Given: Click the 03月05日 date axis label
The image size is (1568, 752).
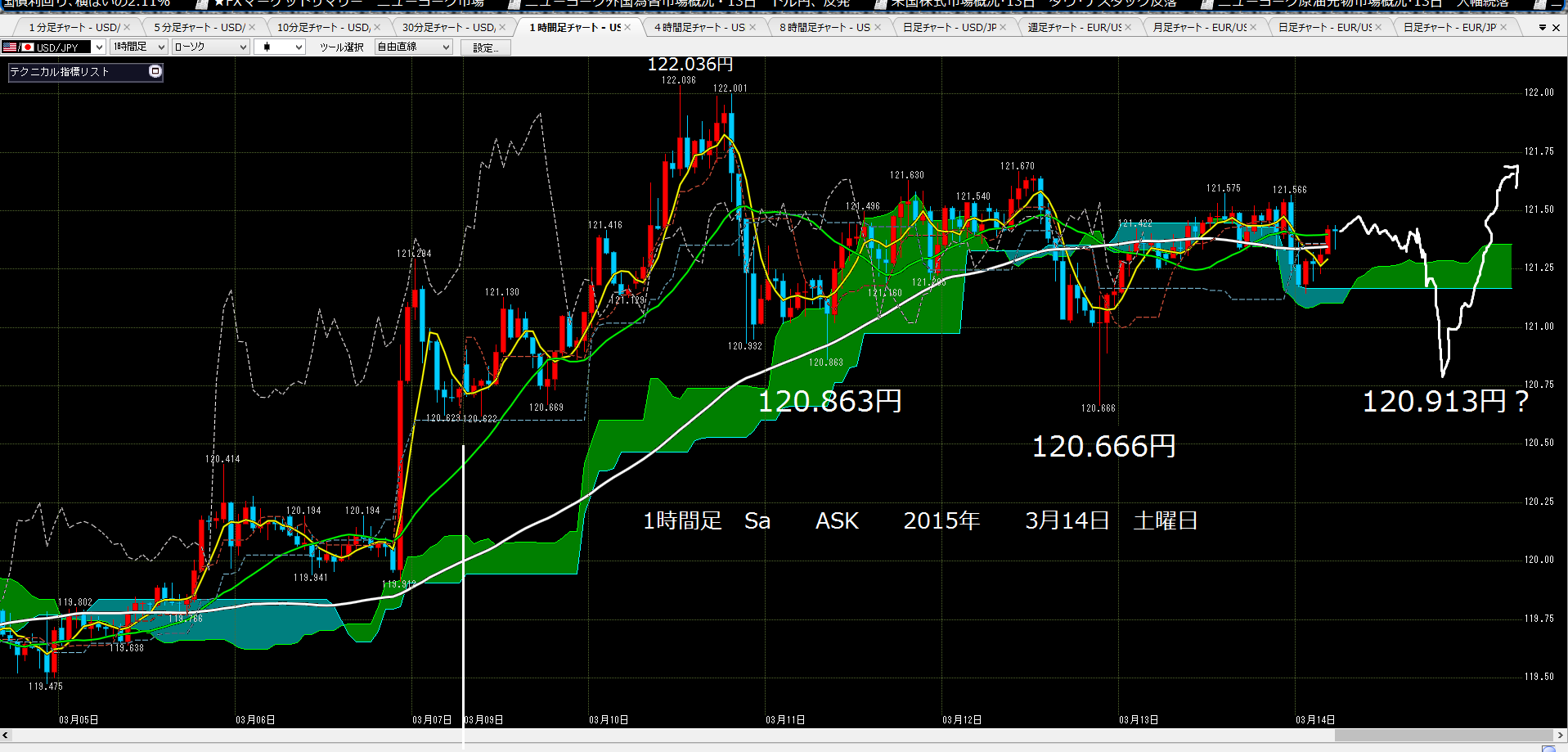Looking at the screenshot, I should [x=79, y=720].
